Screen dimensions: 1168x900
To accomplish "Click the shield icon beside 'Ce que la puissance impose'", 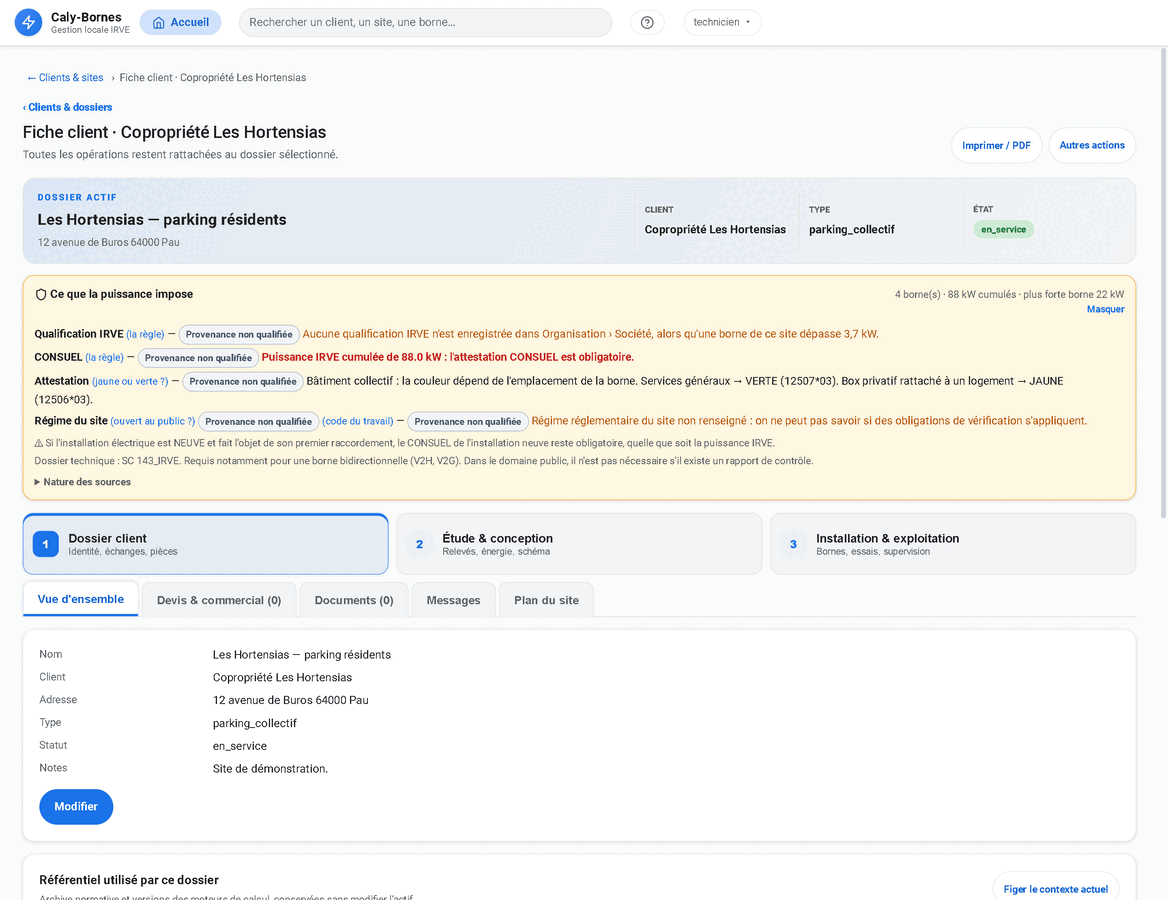I will (x=41, y=294).
